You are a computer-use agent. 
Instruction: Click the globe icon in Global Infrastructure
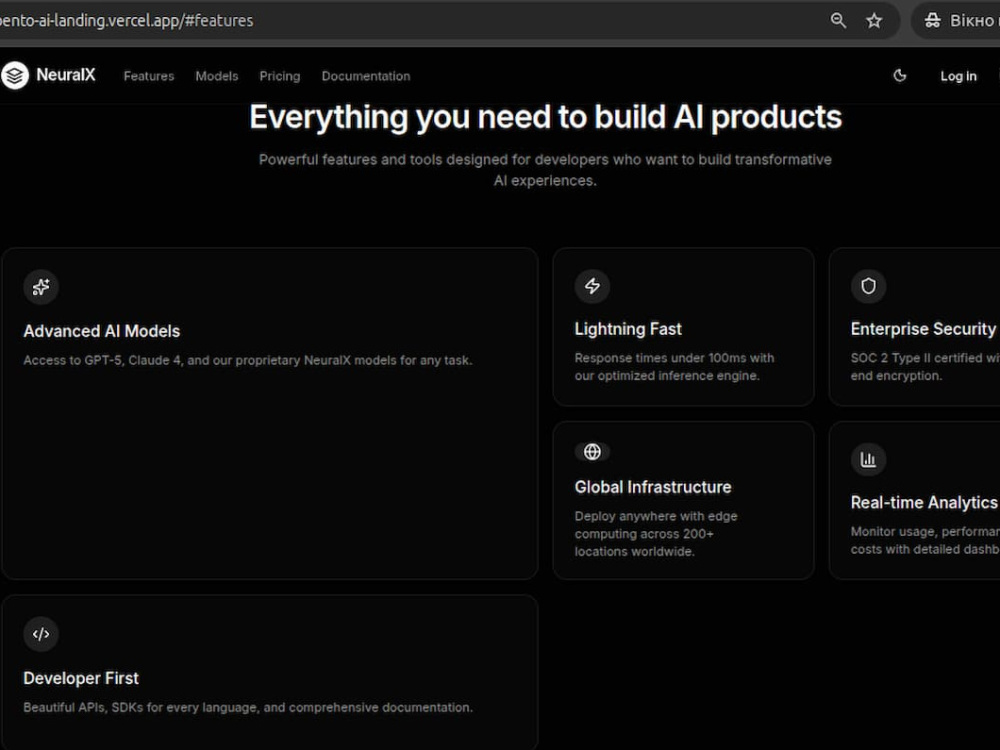pos(592,452)
